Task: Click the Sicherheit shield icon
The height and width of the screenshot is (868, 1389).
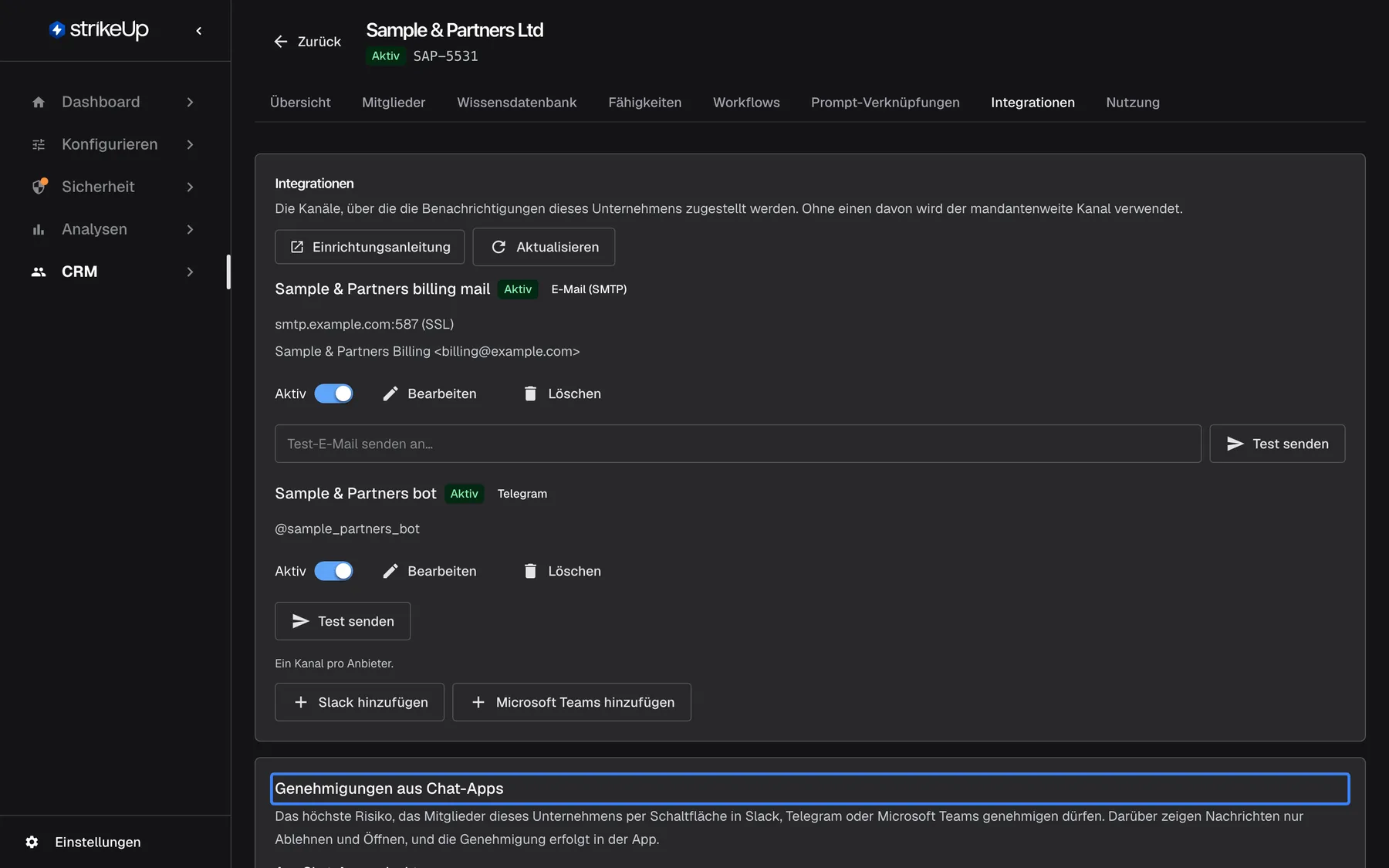Action: click(39, 187)
